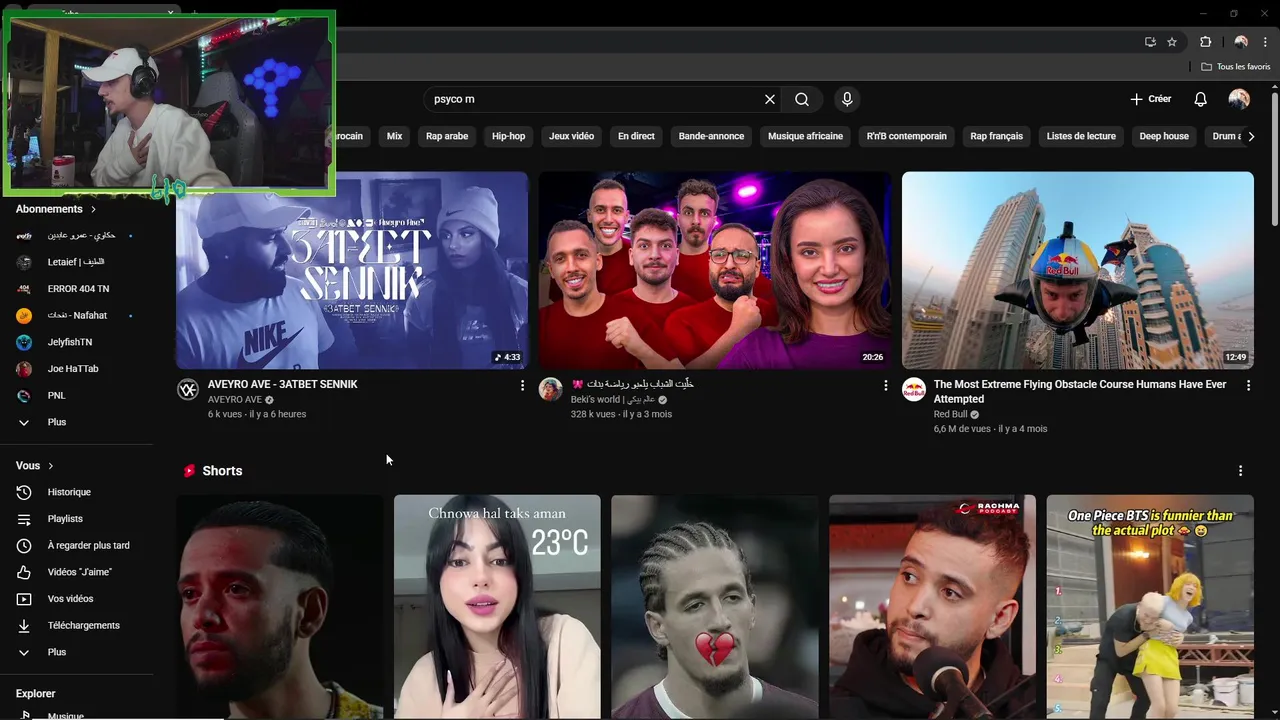
Task: Show next category chips with the right arrow
Action: (x=1251, y=137)
